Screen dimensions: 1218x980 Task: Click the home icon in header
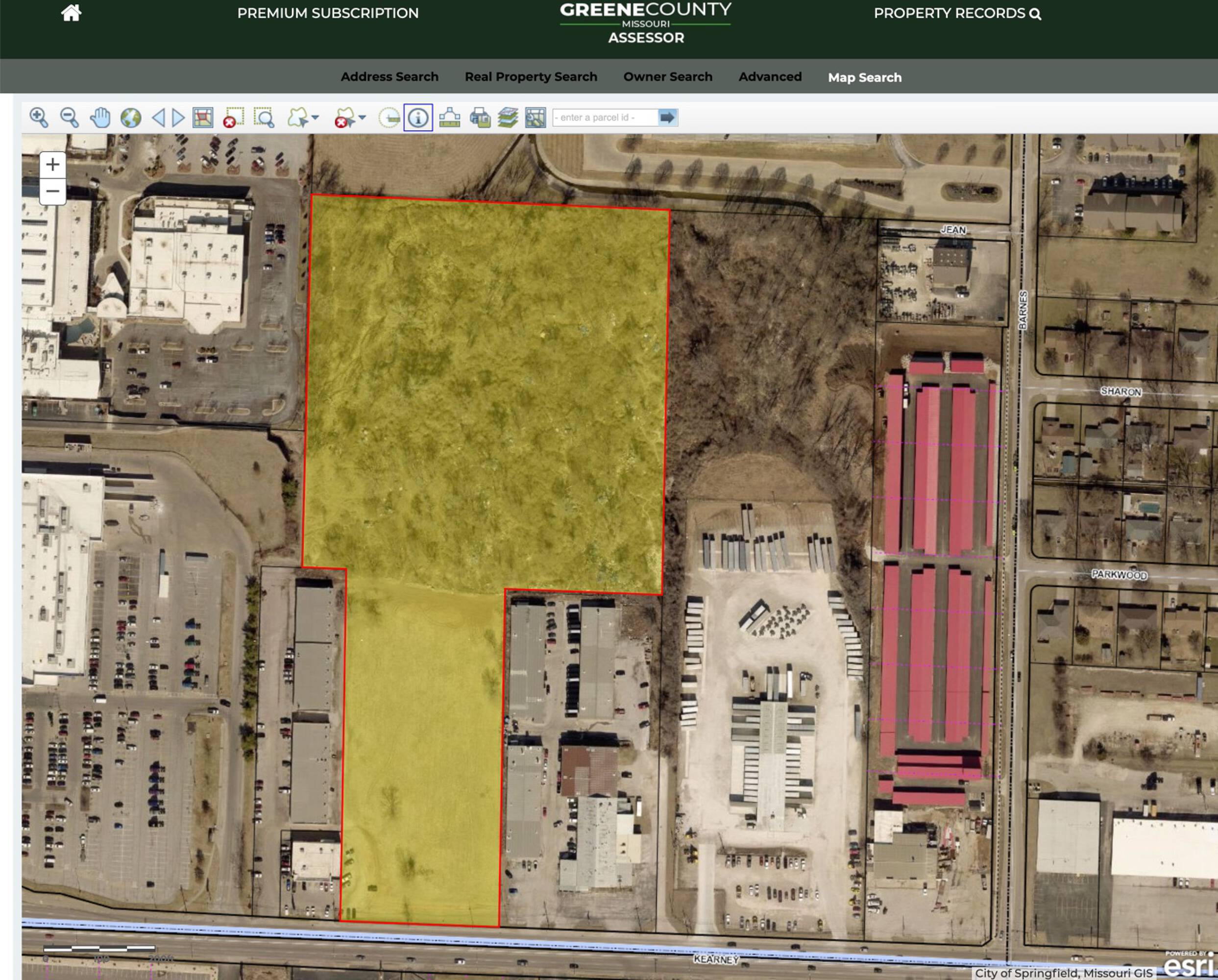[x=71, y=12]
